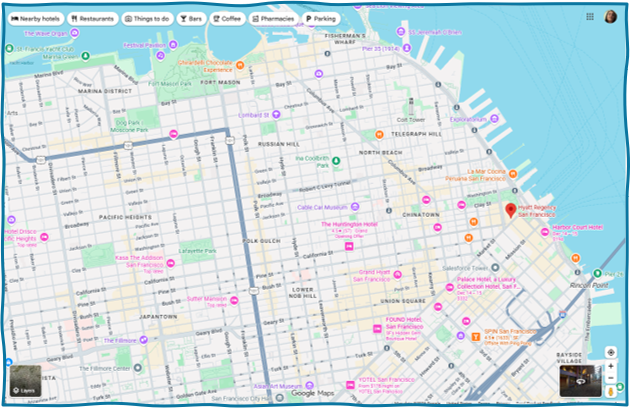This screenshot has height=408, width=631.
Task: Open the Cable Car Museum marker
Action: tap(355, 207)
